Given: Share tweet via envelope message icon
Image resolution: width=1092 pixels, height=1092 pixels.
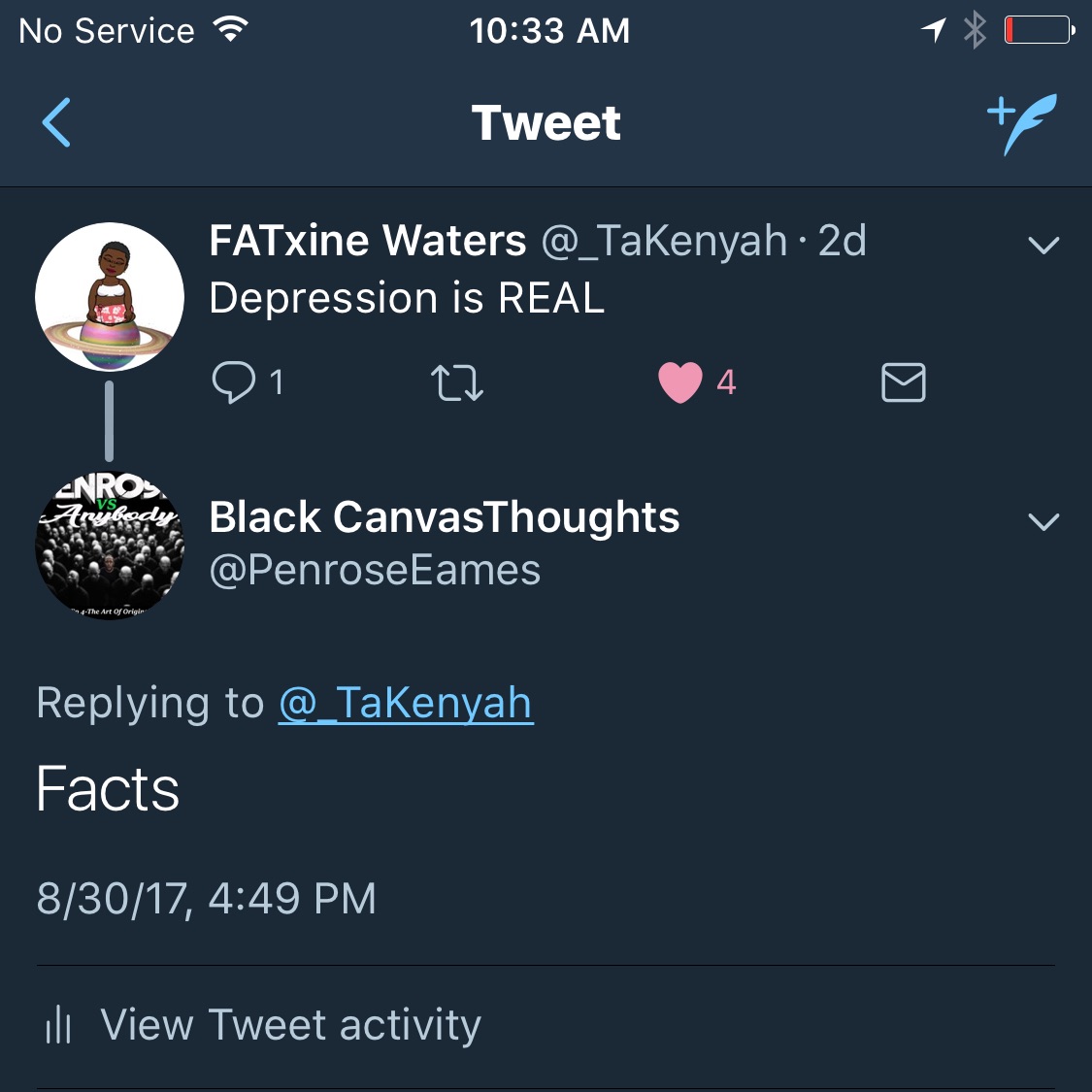Looking at the screenshot, I should (x=903, y=382).
